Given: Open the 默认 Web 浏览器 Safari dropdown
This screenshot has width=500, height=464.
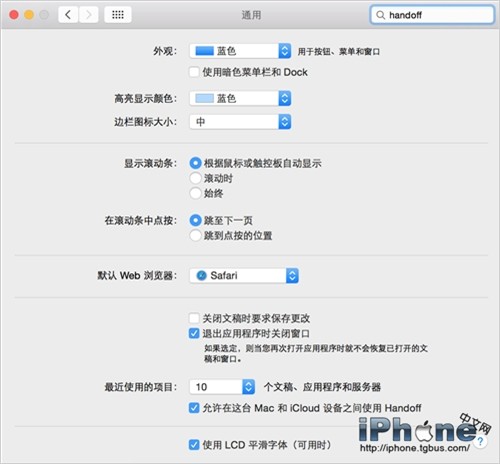Looking at the screenshot, I should [x=244, y=276].
